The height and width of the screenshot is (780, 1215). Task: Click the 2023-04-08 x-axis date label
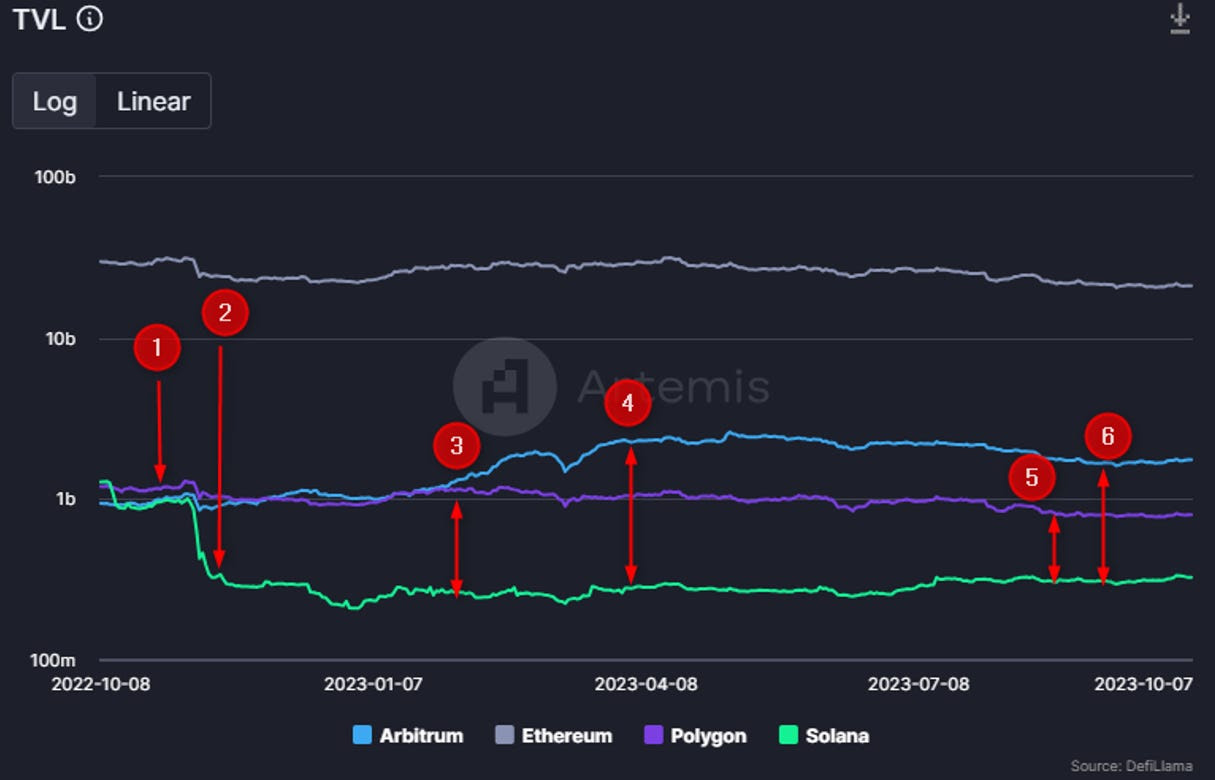(646, 685)
